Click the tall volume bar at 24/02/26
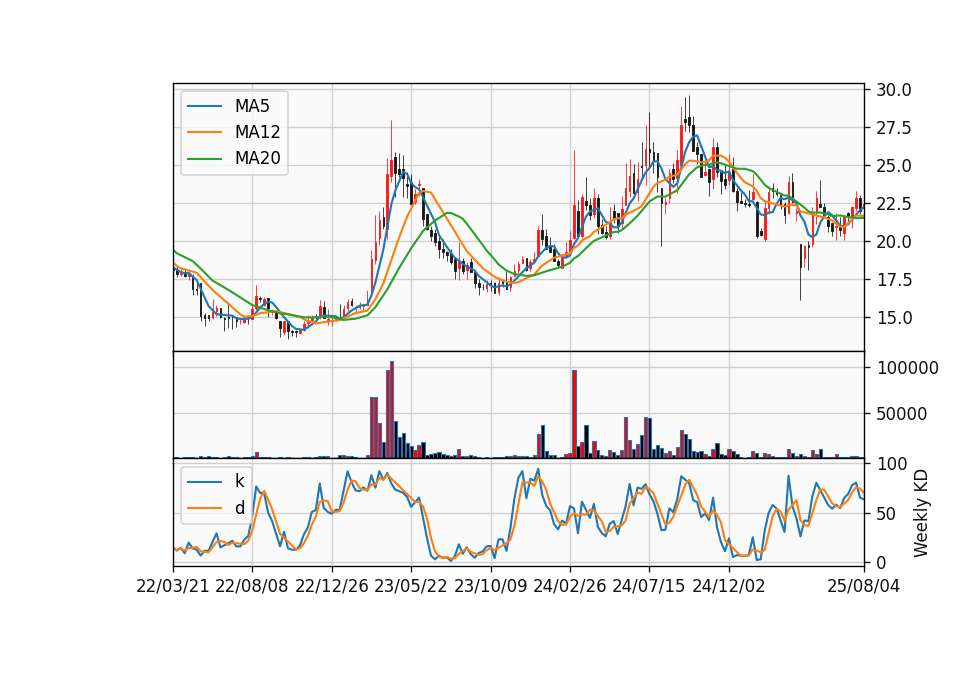This screenshot has height=690, width=960. [574, 414]
